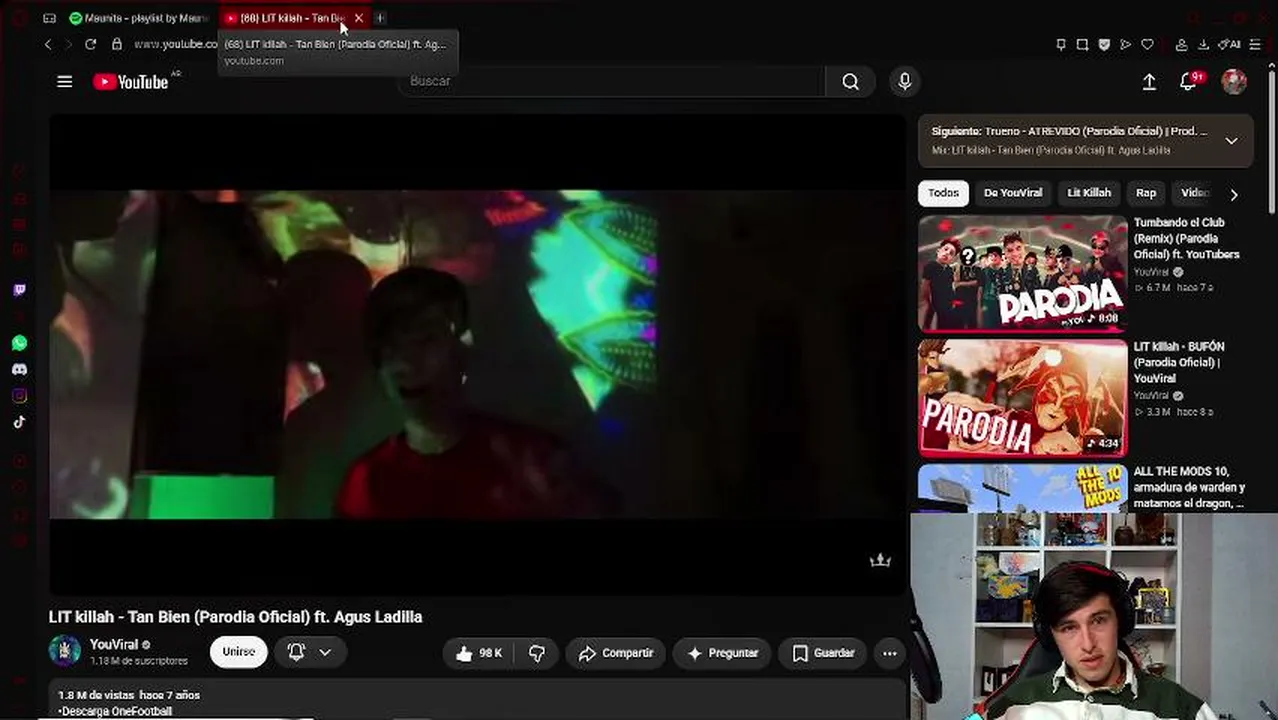This screenshot has height=720, width=1278.
Task: Select the Rap filter chip
Action: 1146,193
